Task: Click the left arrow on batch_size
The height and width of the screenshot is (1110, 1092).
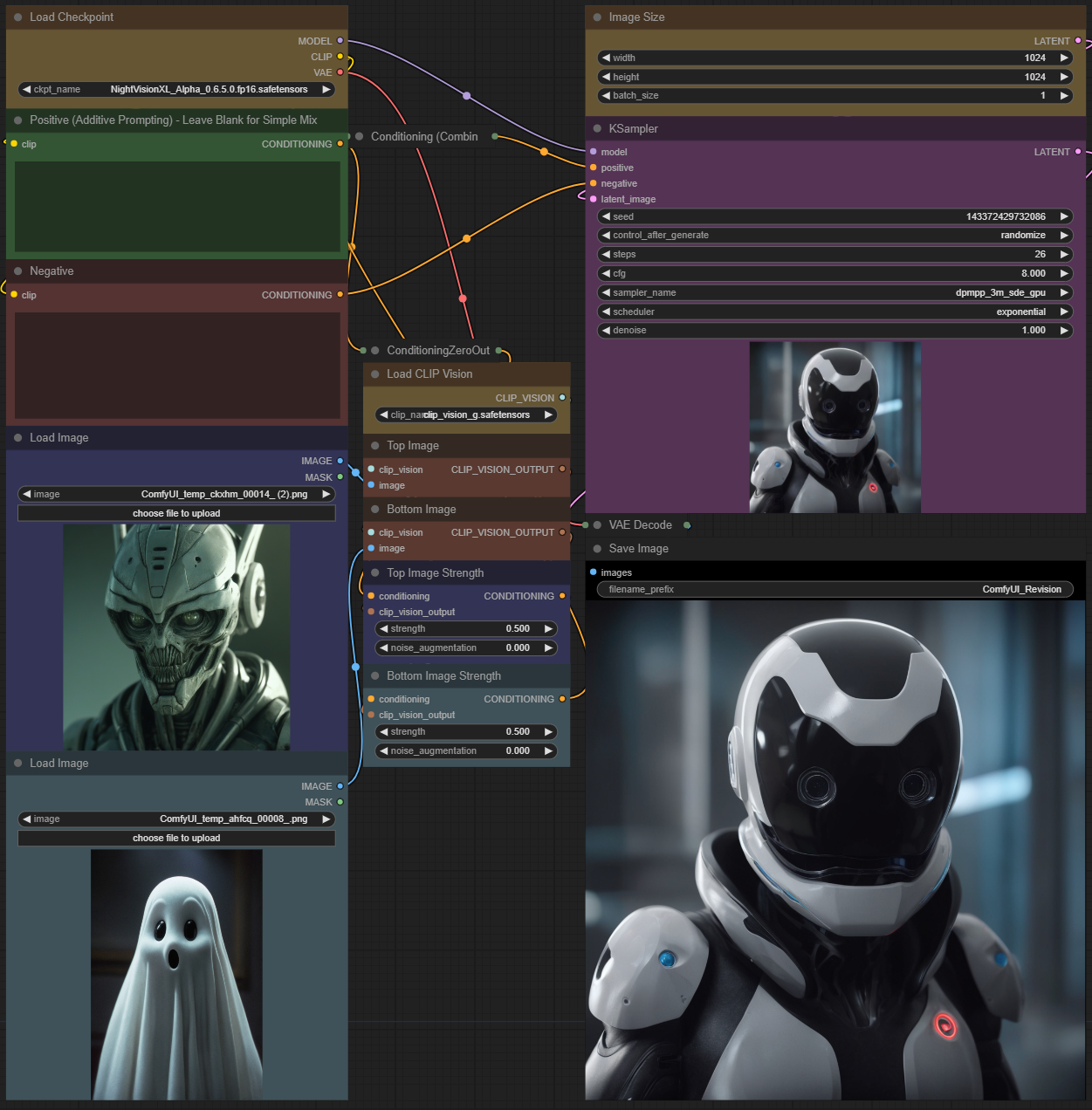Action: point(607,96)
